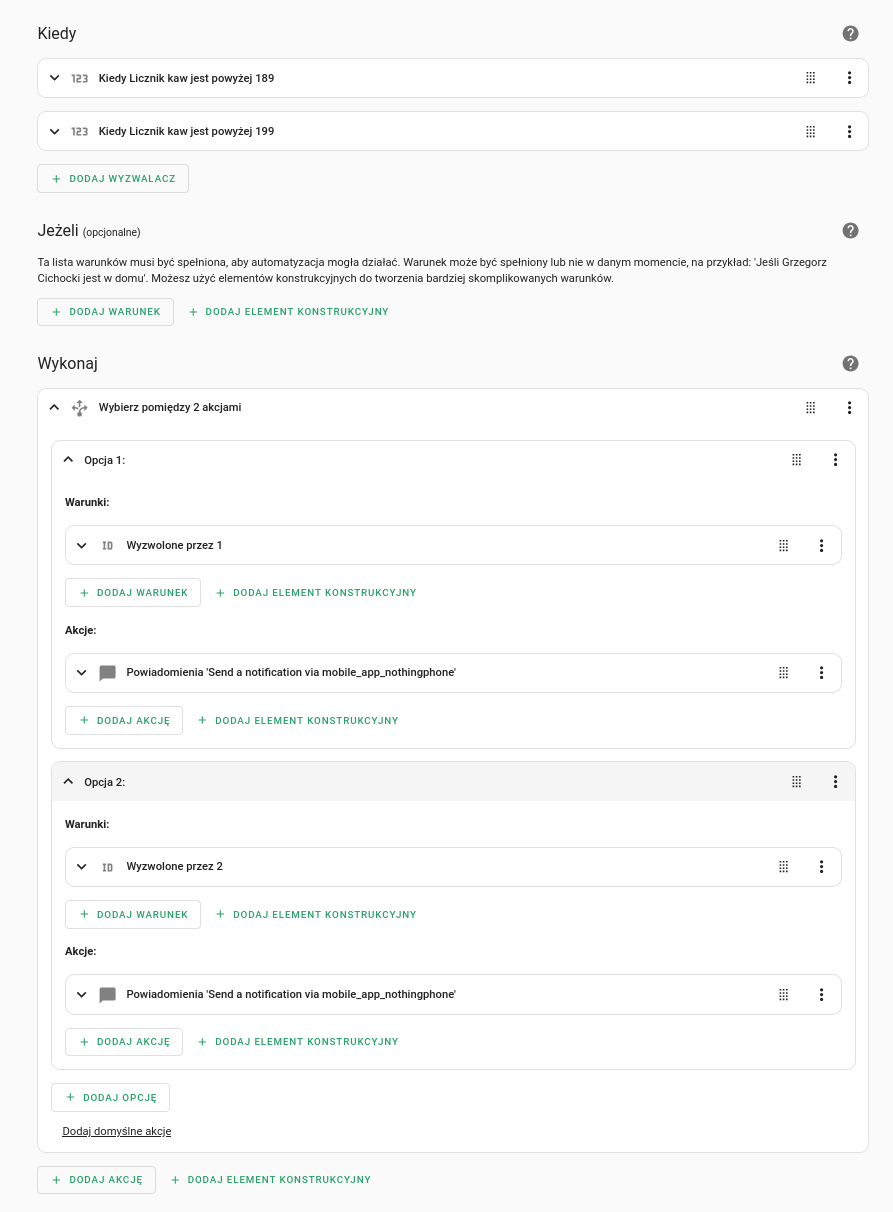Expand trigger 'Kiedy Licznik kaw jest powyżej 189'
893x1212 pixels.
pyautogui.click(x=55, y=78)
